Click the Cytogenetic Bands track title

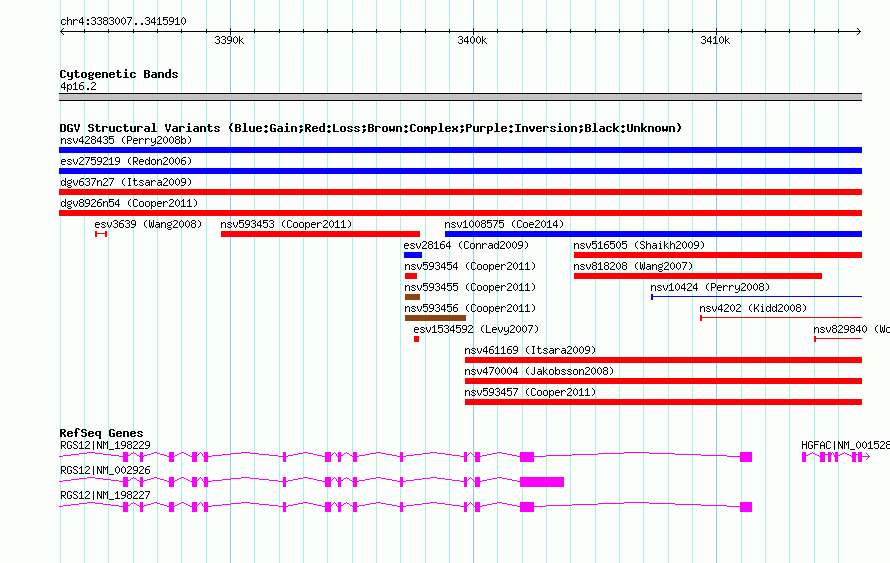[x=119, y=74]
